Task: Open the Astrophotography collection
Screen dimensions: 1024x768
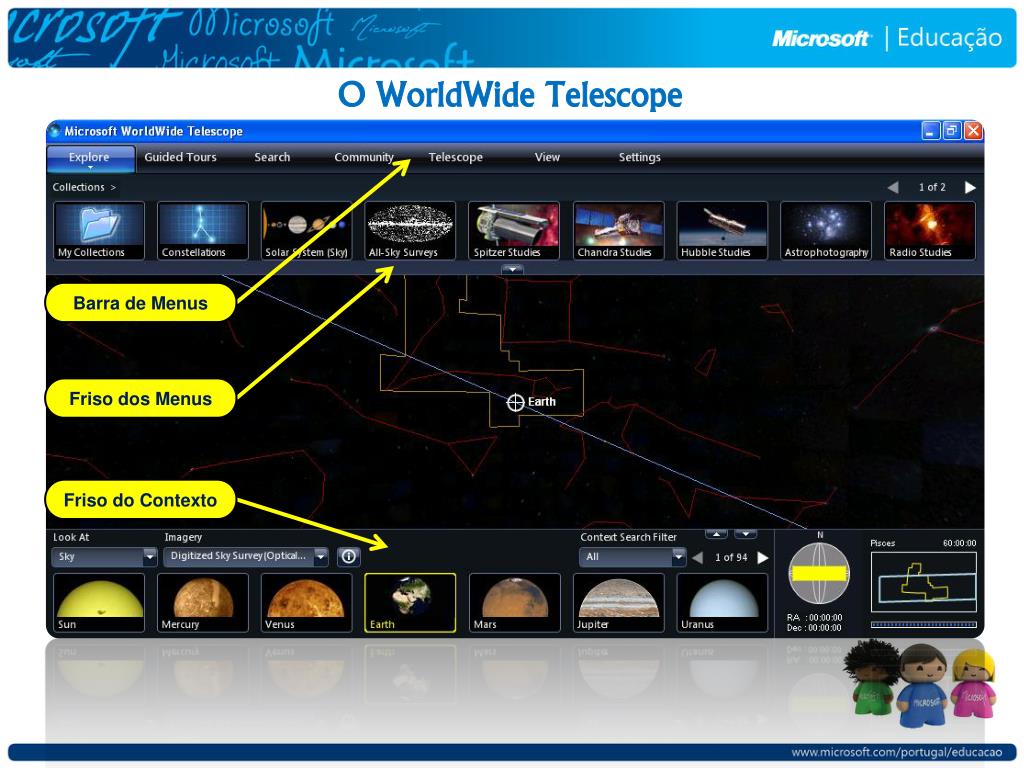Action: (x=826, y=231)
